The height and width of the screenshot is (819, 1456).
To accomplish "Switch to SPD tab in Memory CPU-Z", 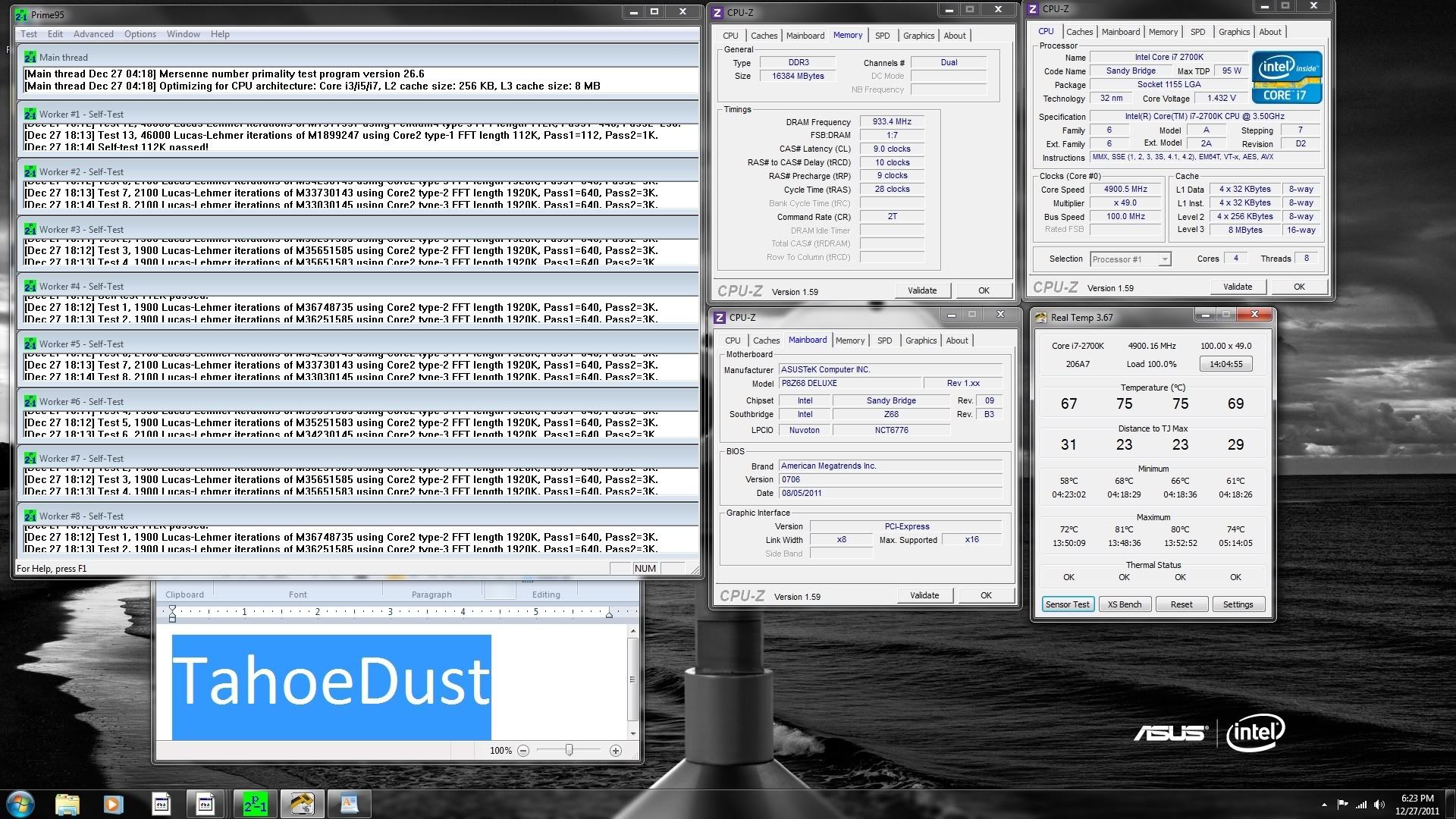I will point(883,36).
